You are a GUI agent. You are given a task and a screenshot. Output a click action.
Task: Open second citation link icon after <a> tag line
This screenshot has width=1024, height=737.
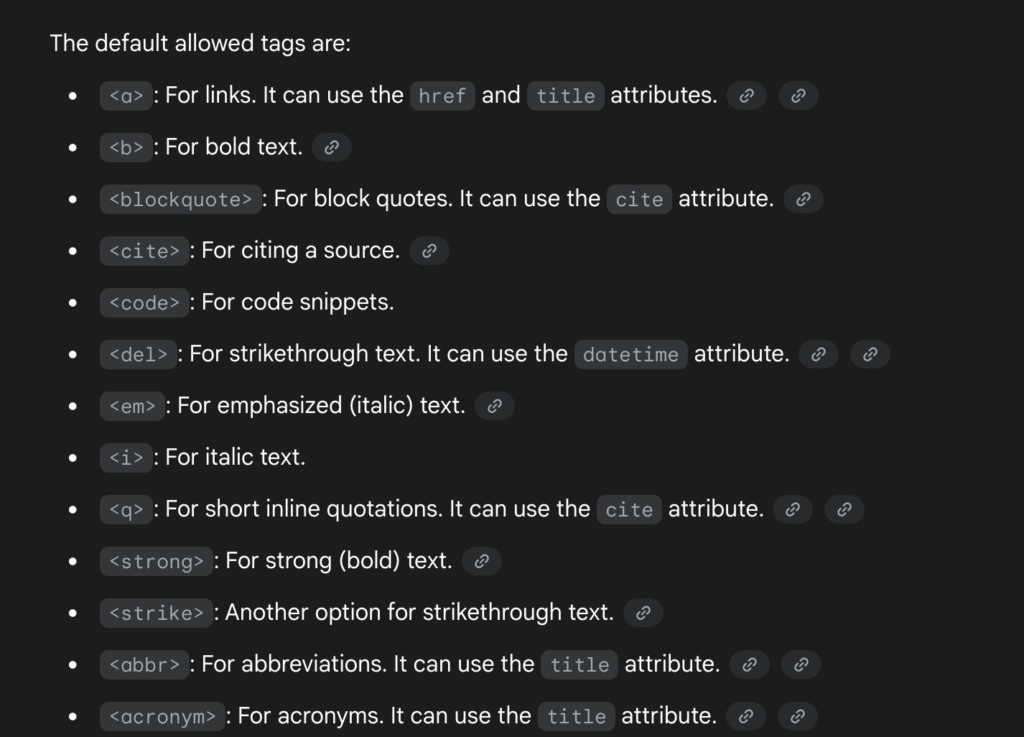(x=798, y=96)
